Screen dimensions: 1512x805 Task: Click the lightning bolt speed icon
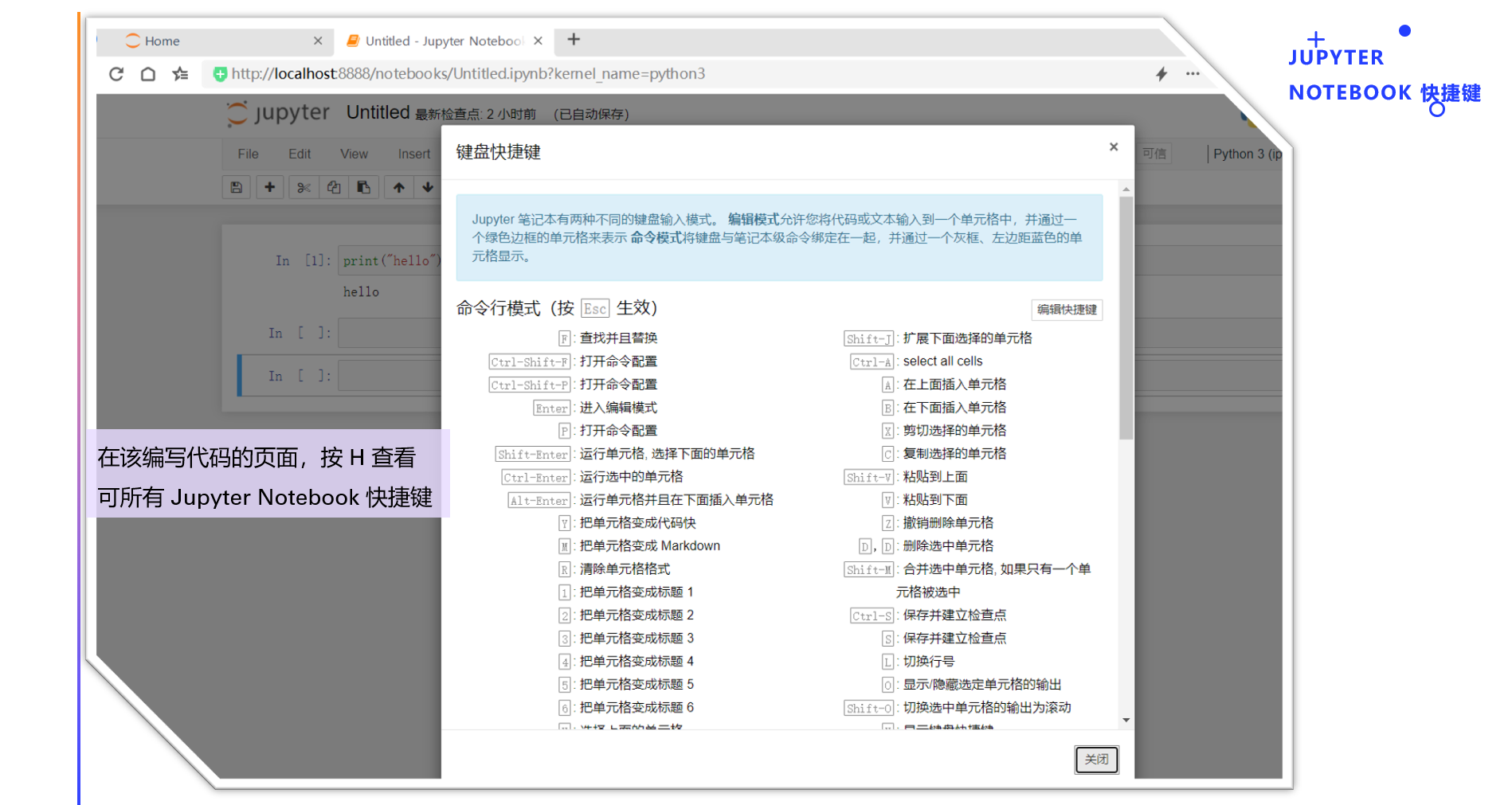1161,74
